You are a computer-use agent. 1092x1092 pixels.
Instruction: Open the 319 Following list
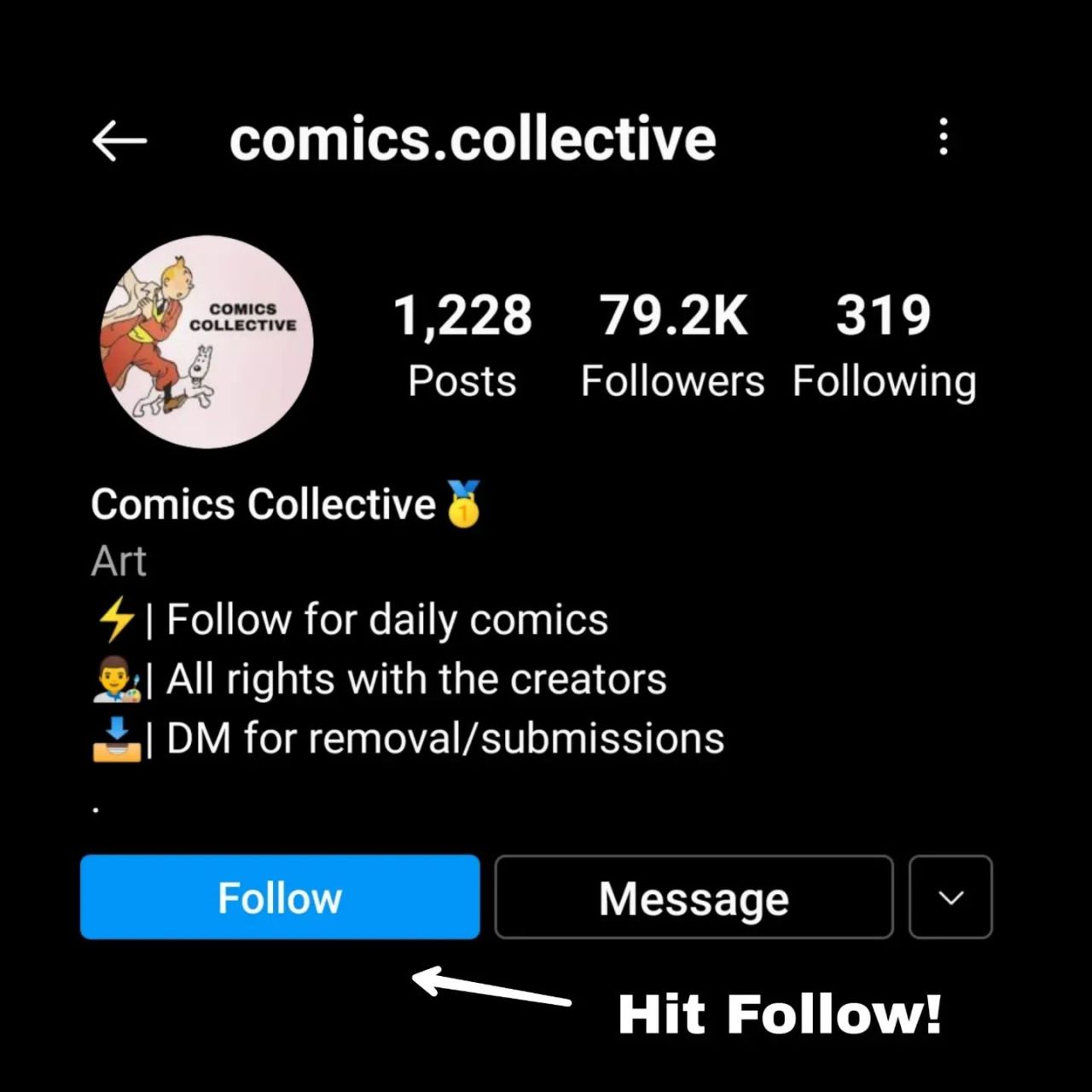pos(884,346)
